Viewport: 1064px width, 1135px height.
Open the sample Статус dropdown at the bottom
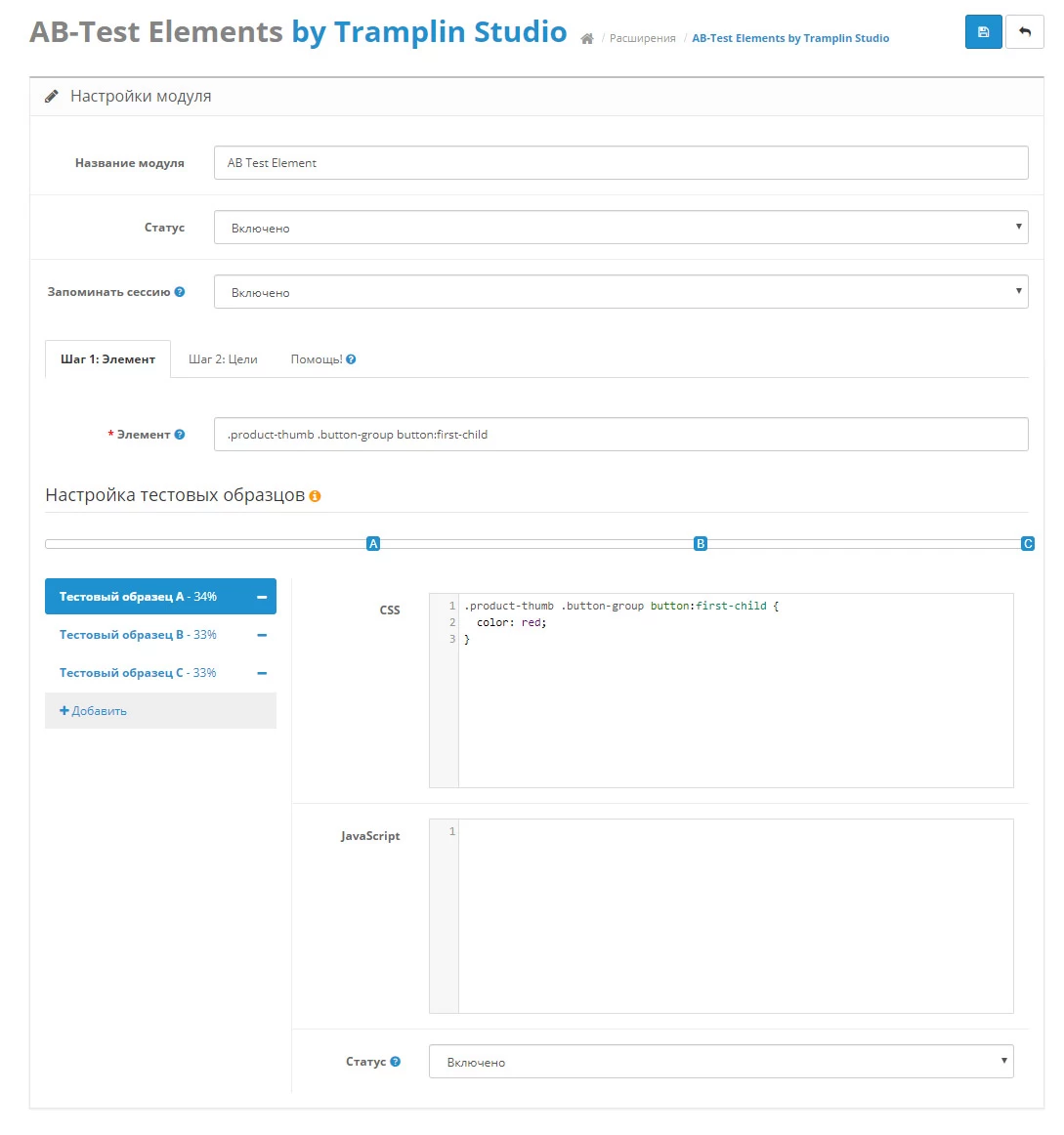[x=721, y=1061]
